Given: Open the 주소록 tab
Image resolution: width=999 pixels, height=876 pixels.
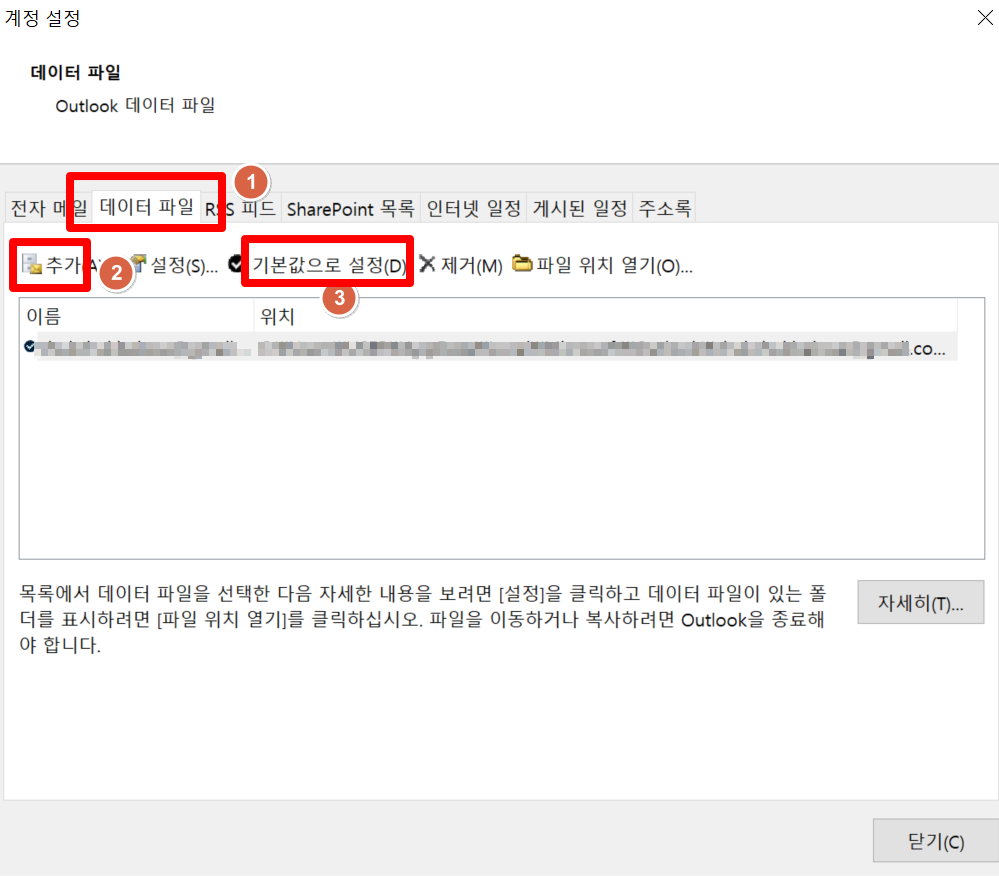Looking at the screenshot, I should [665, 208].
